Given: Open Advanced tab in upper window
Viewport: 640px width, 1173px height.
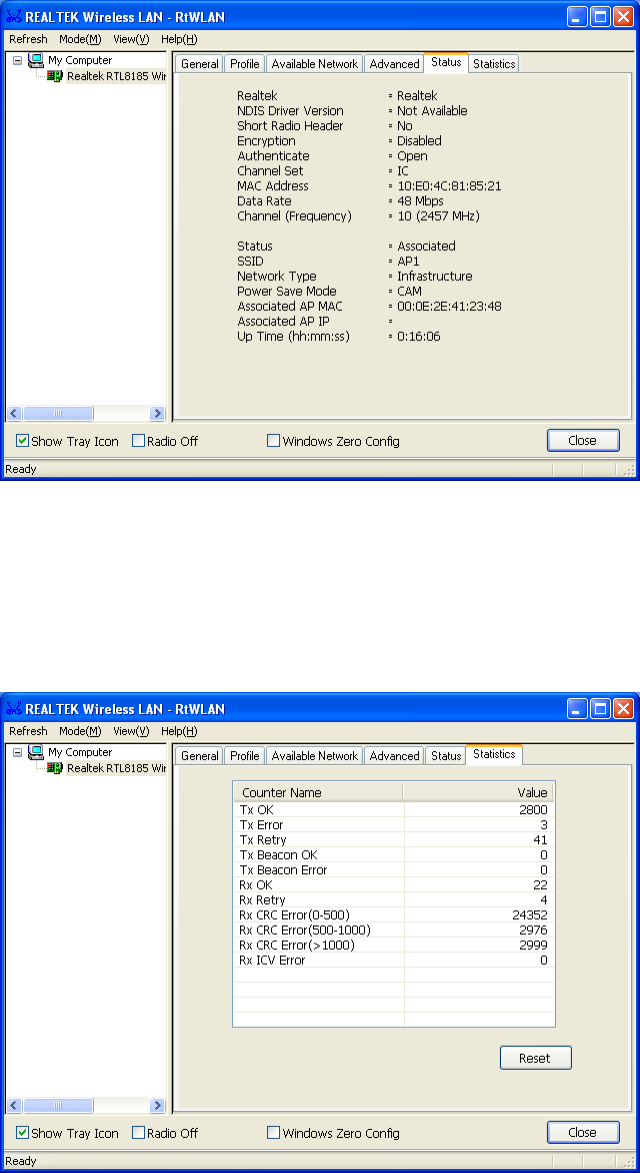Looking at the screenshot, I should point(394,64).
